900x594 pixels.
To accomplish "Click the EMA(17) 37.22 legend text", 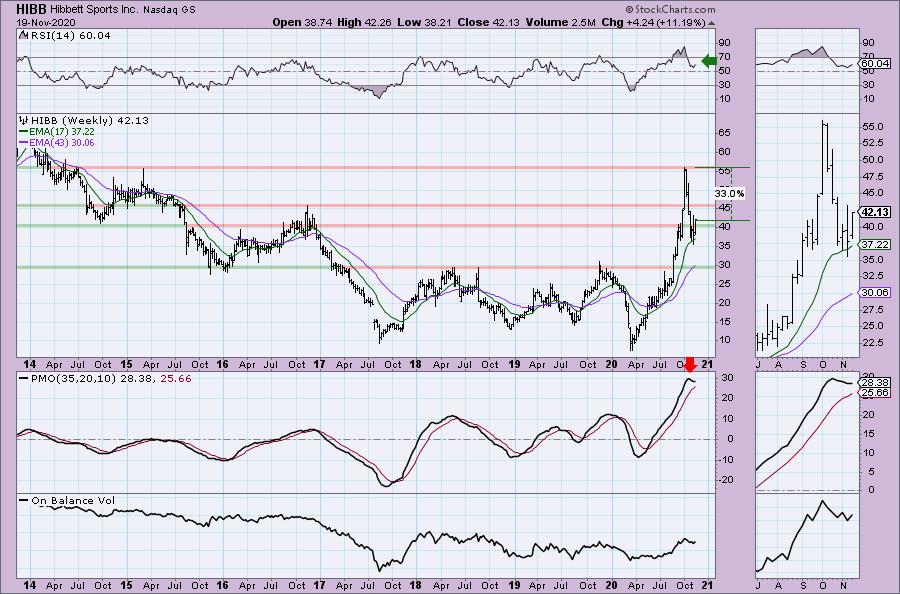I will click(x=62, y=131).
